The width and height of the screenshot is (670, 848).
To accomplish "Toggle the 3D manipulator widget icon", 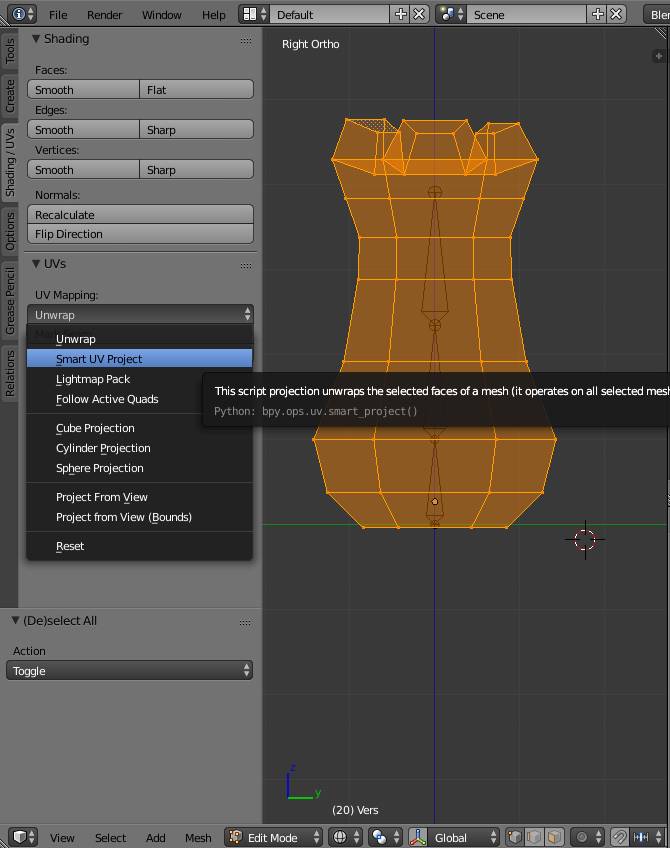I will tap(417, 837).
